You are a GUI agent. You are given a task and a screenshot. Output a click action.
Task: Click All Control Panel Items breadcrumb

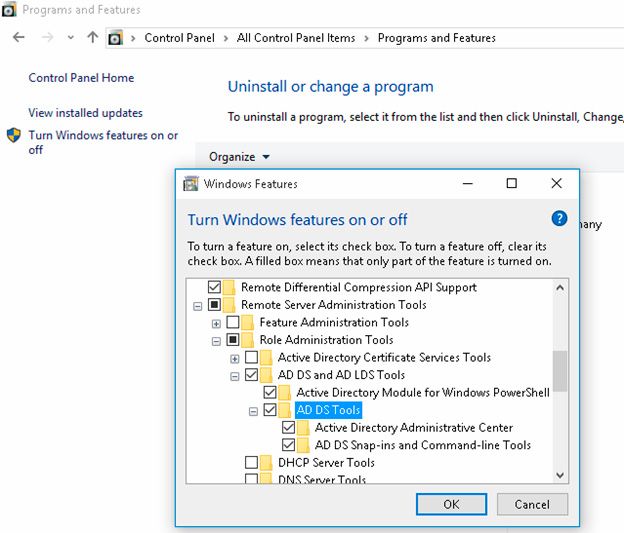[296, 38]
